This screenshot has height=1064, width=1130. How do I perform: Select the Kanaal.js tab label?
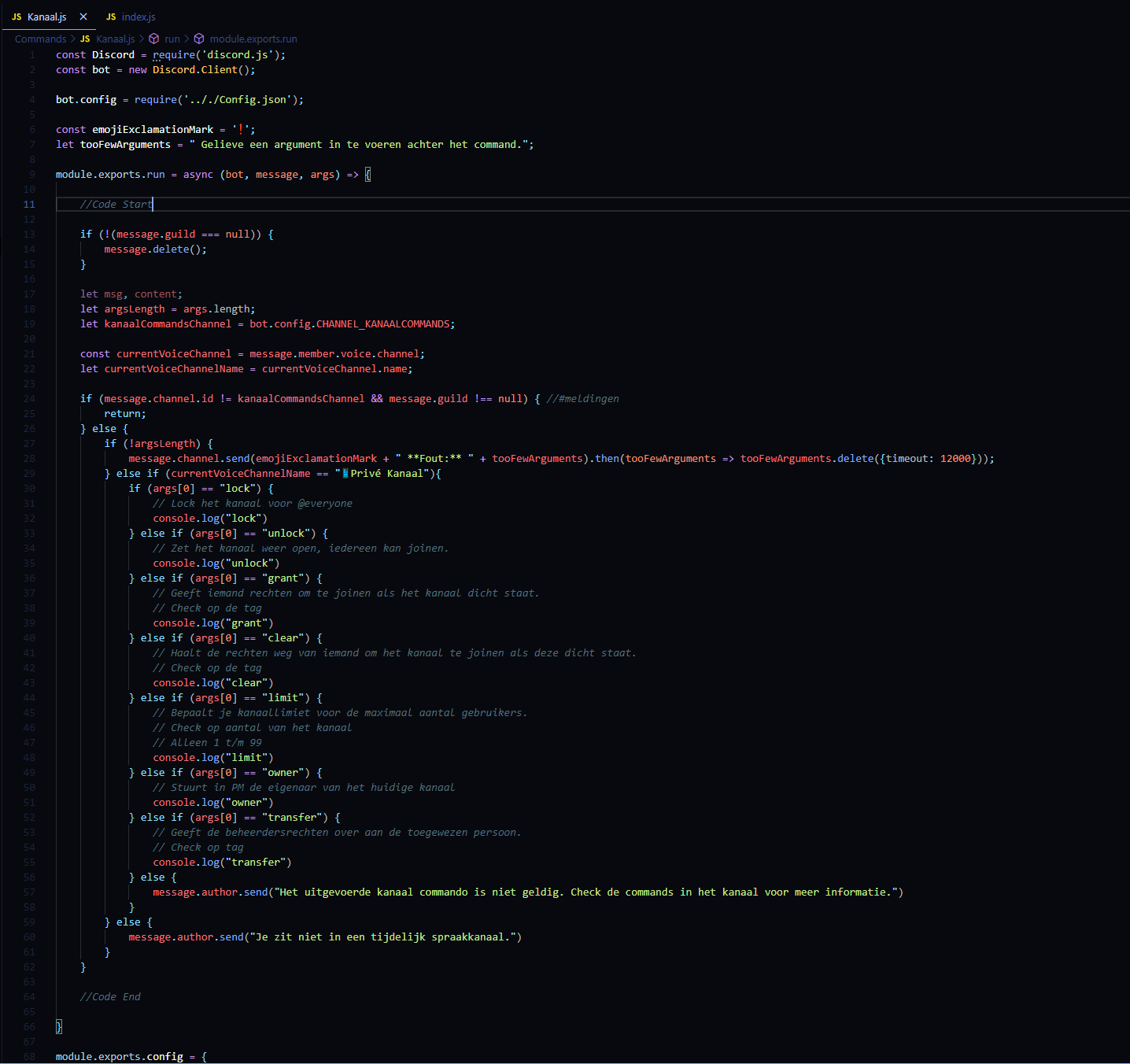pyautogui.click(x=46, y=17)
